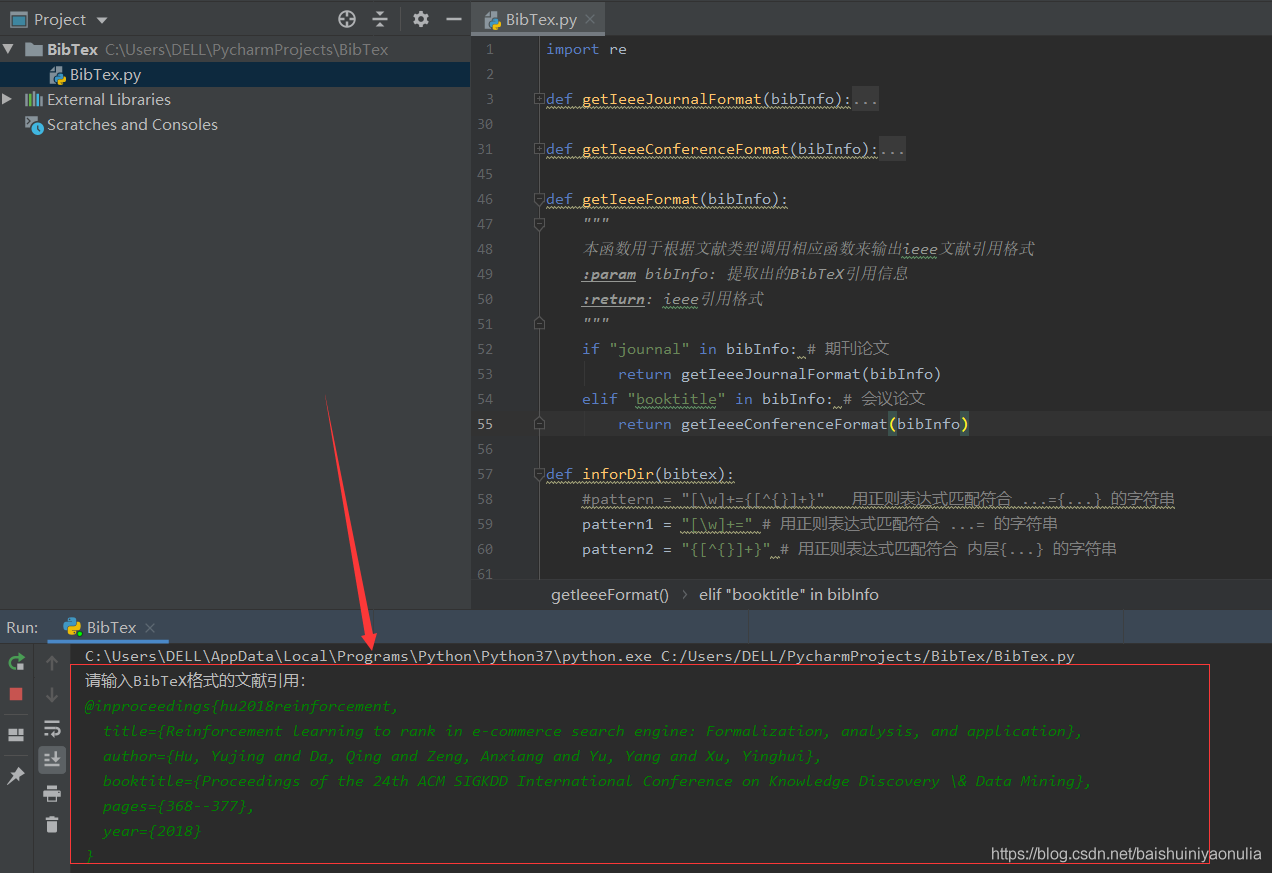Expand folded getIeeeConferenceFormat function
The image size is (1272, 873).
tap(539, 149)
